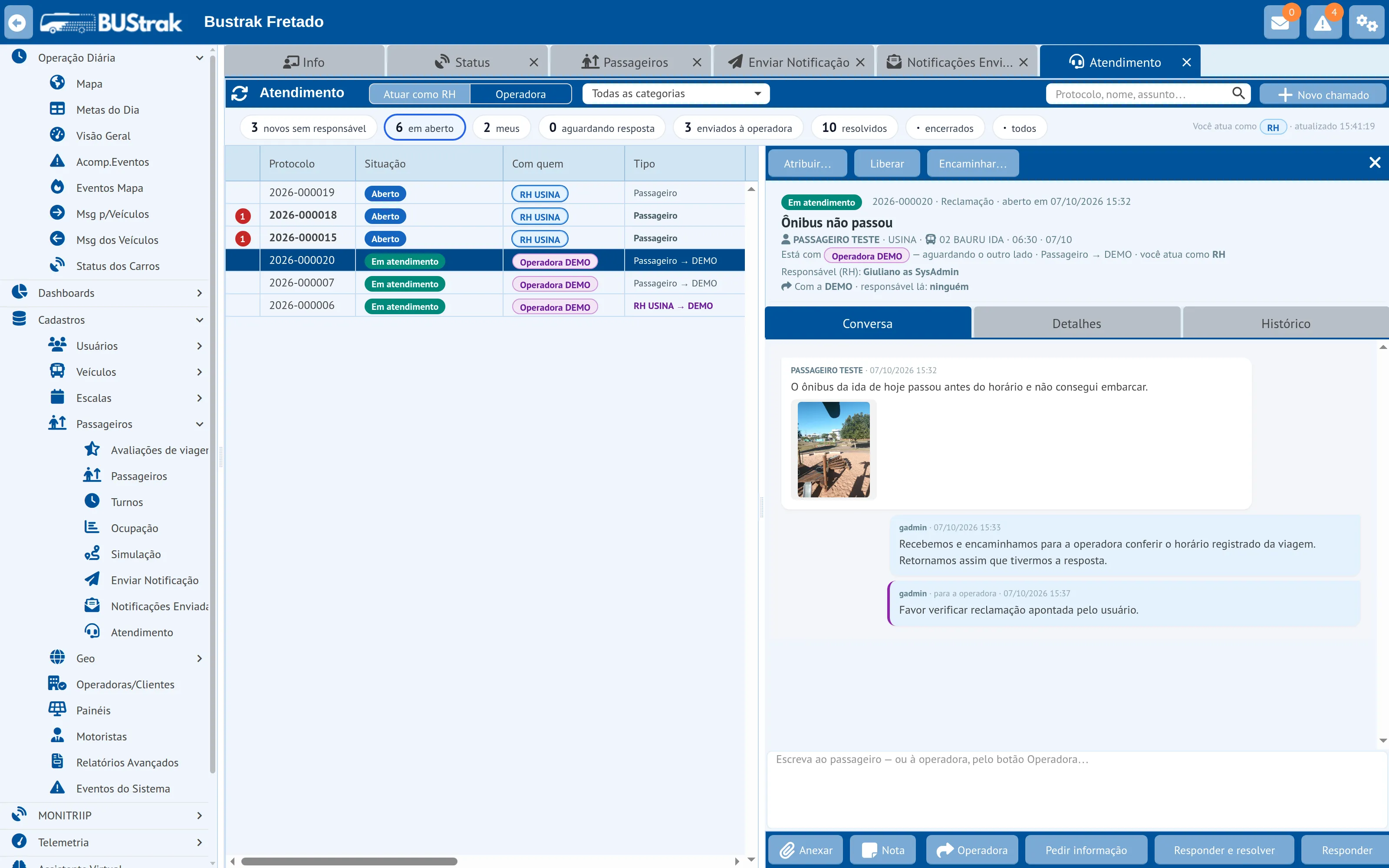Filter by 3 enviados à operadora

coord(737,128)
